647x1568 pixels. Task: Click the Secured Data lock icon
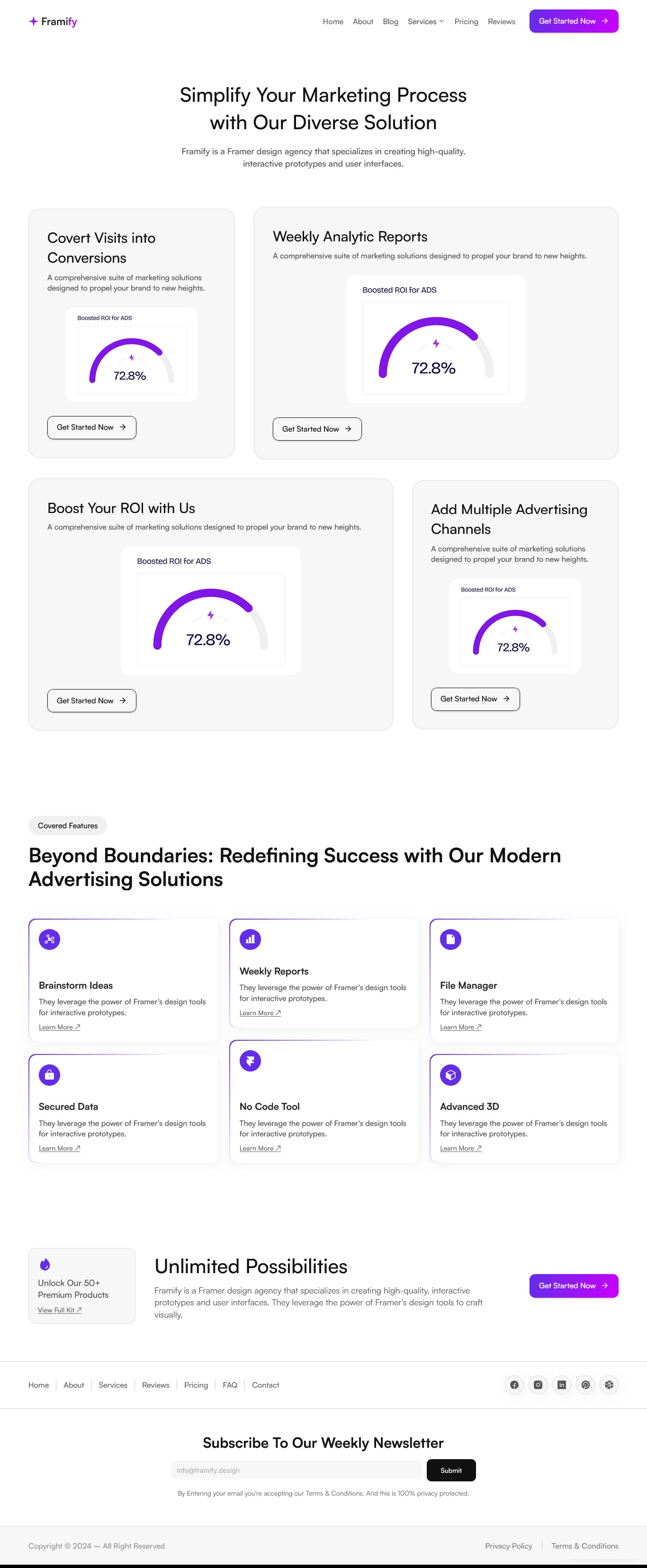click(x=49, y=1075)
